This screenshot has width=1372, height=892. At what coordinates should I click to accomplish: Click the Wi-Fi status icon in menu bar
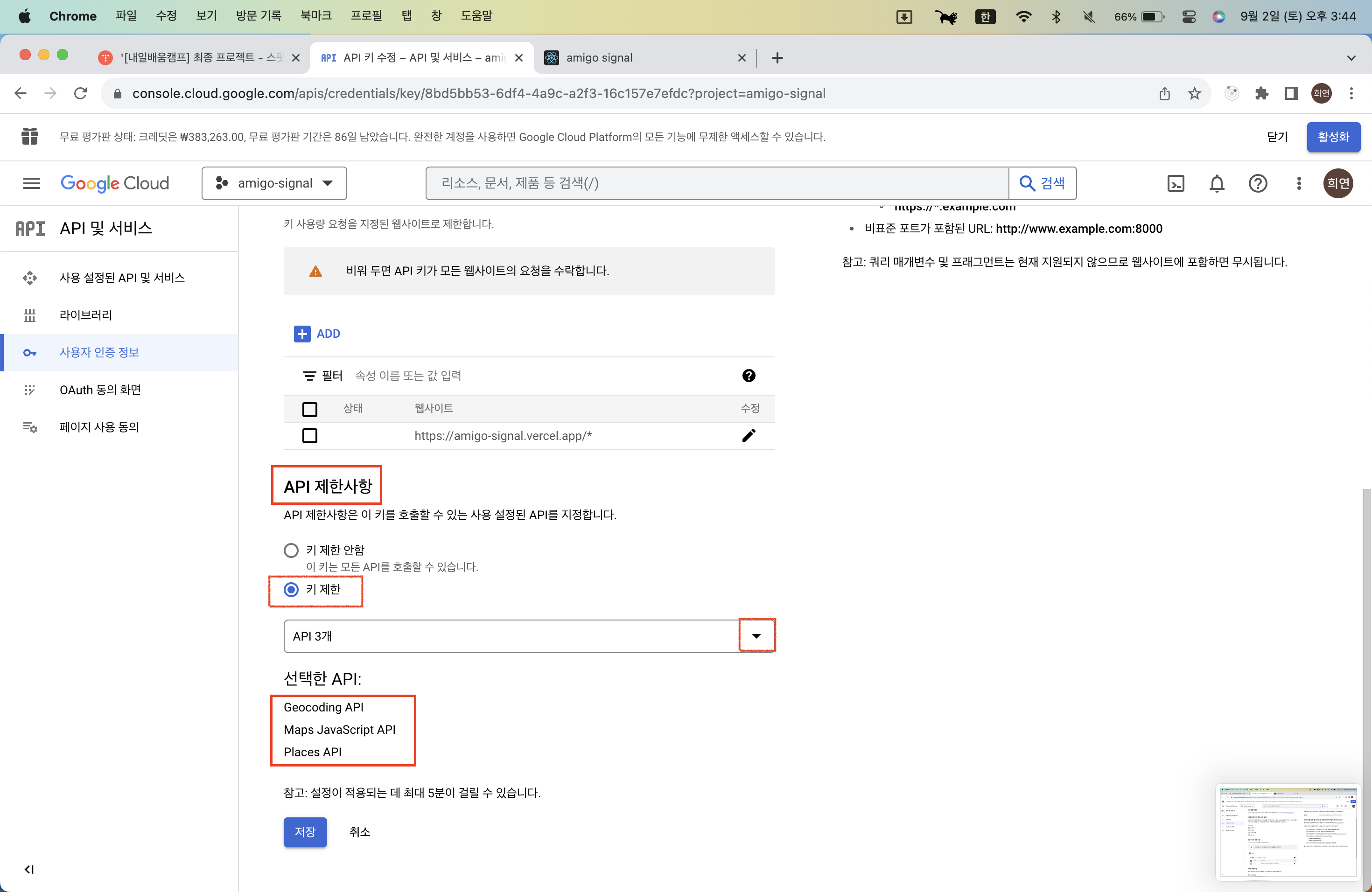click(1023, 16)
